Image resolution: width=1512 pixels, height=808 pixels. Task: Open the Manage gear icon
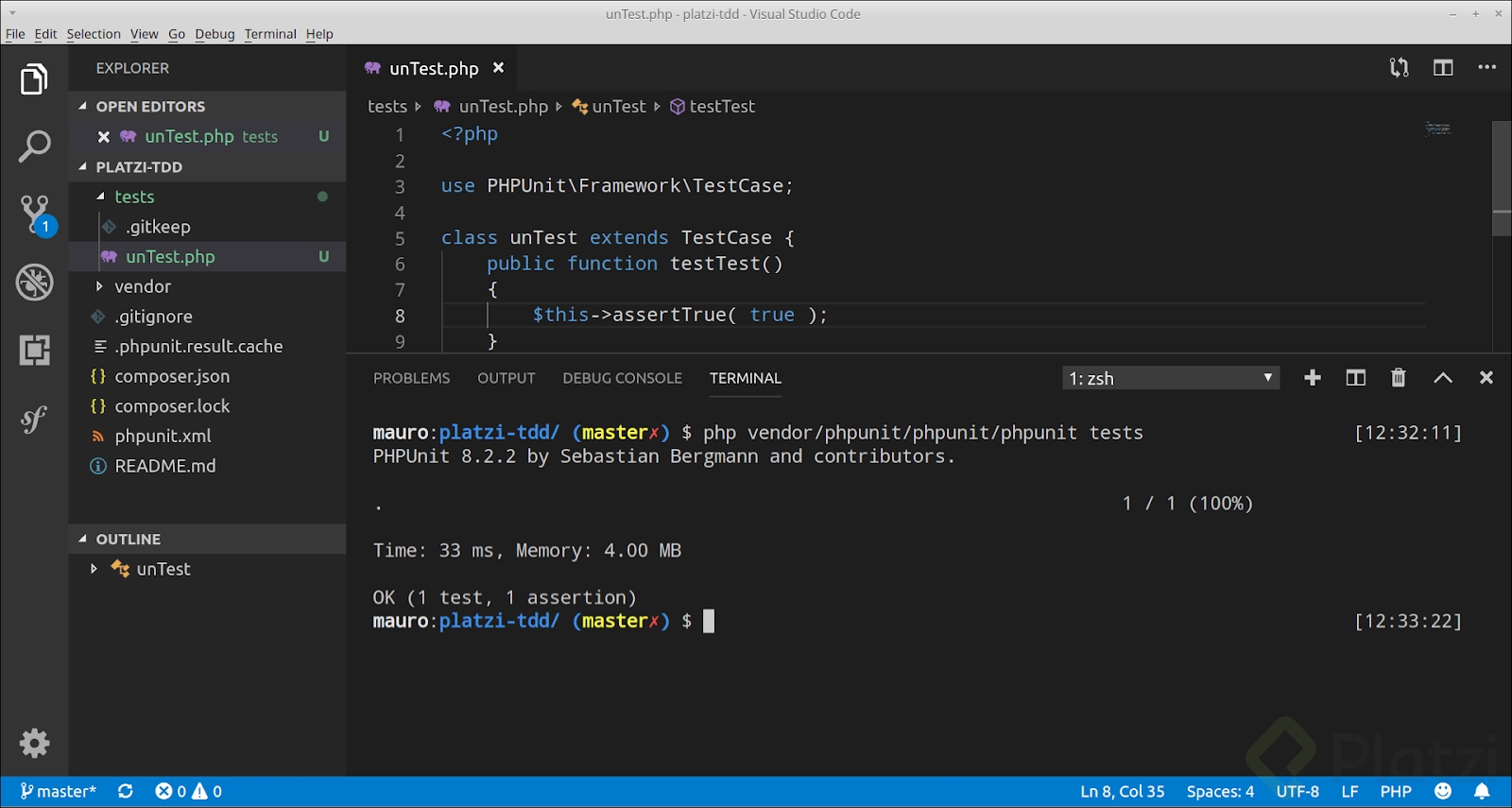click(x=34, y=744)
